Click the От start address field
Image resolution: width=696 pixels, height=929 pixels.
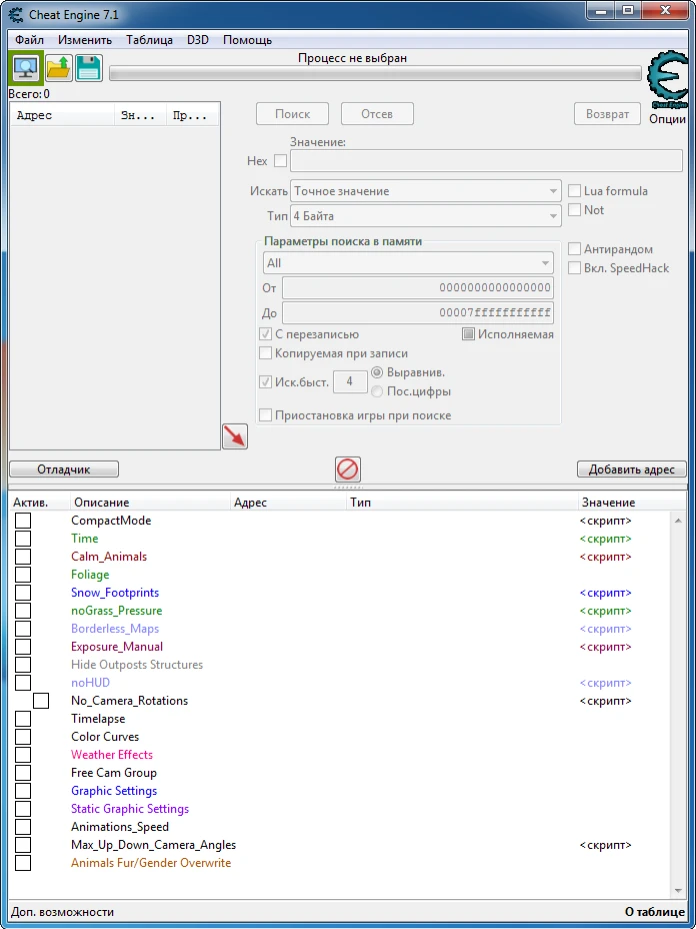[x=418, y=287]
